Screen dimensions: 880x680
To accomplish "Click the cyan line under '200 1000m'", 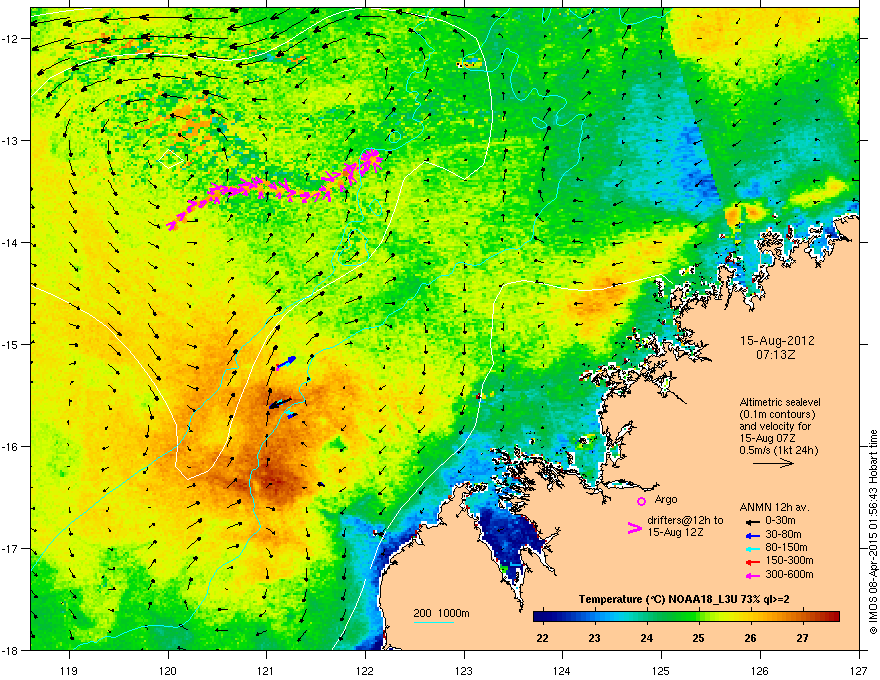I will (x=434, y=622).
